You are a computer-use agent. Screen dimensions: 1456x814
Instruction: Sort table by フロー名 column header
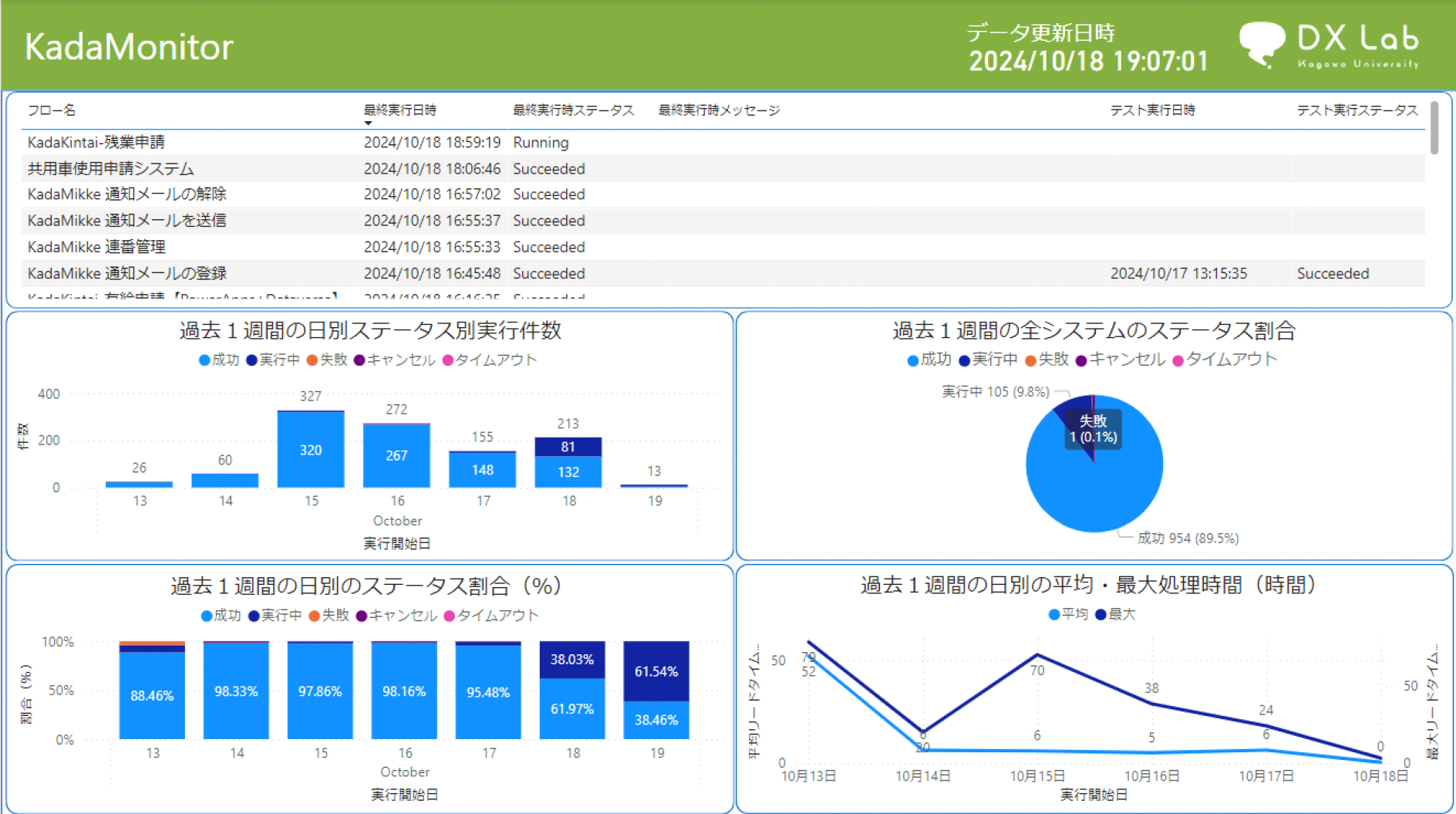[52, 110]
